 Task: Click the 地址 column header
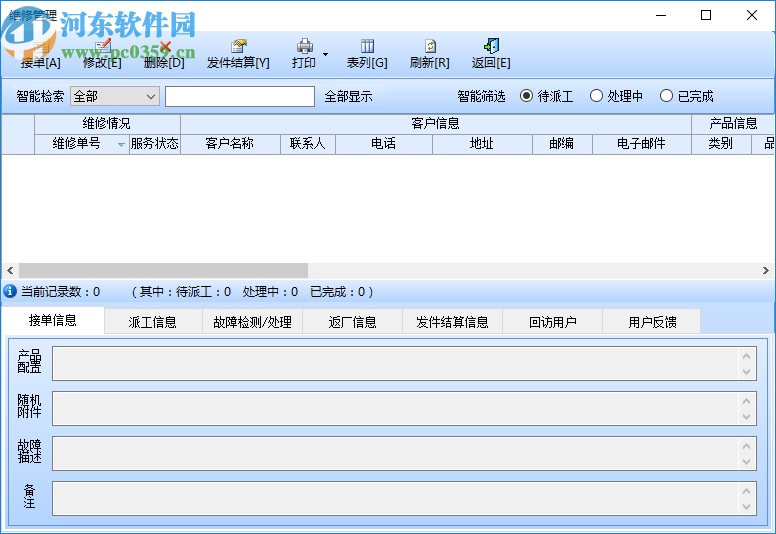point(482,144)
